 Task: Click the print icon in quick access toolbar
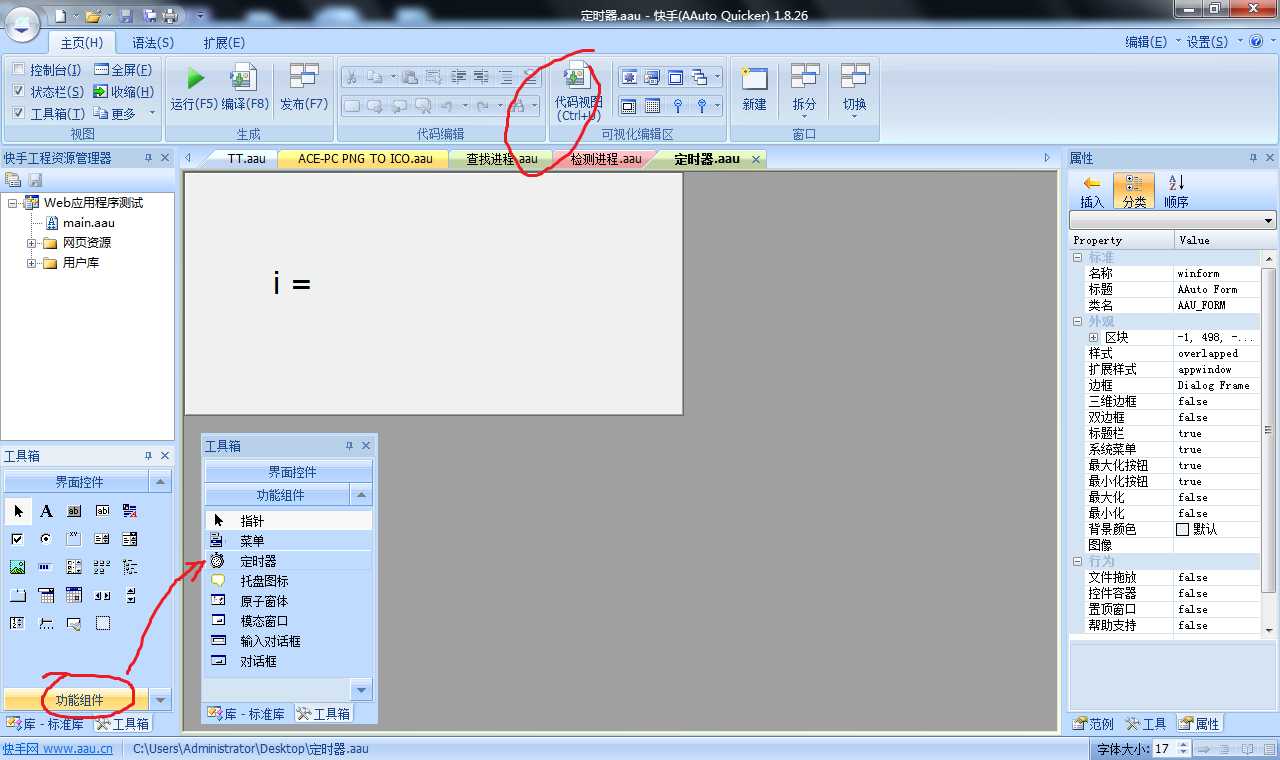pos(170,16)
